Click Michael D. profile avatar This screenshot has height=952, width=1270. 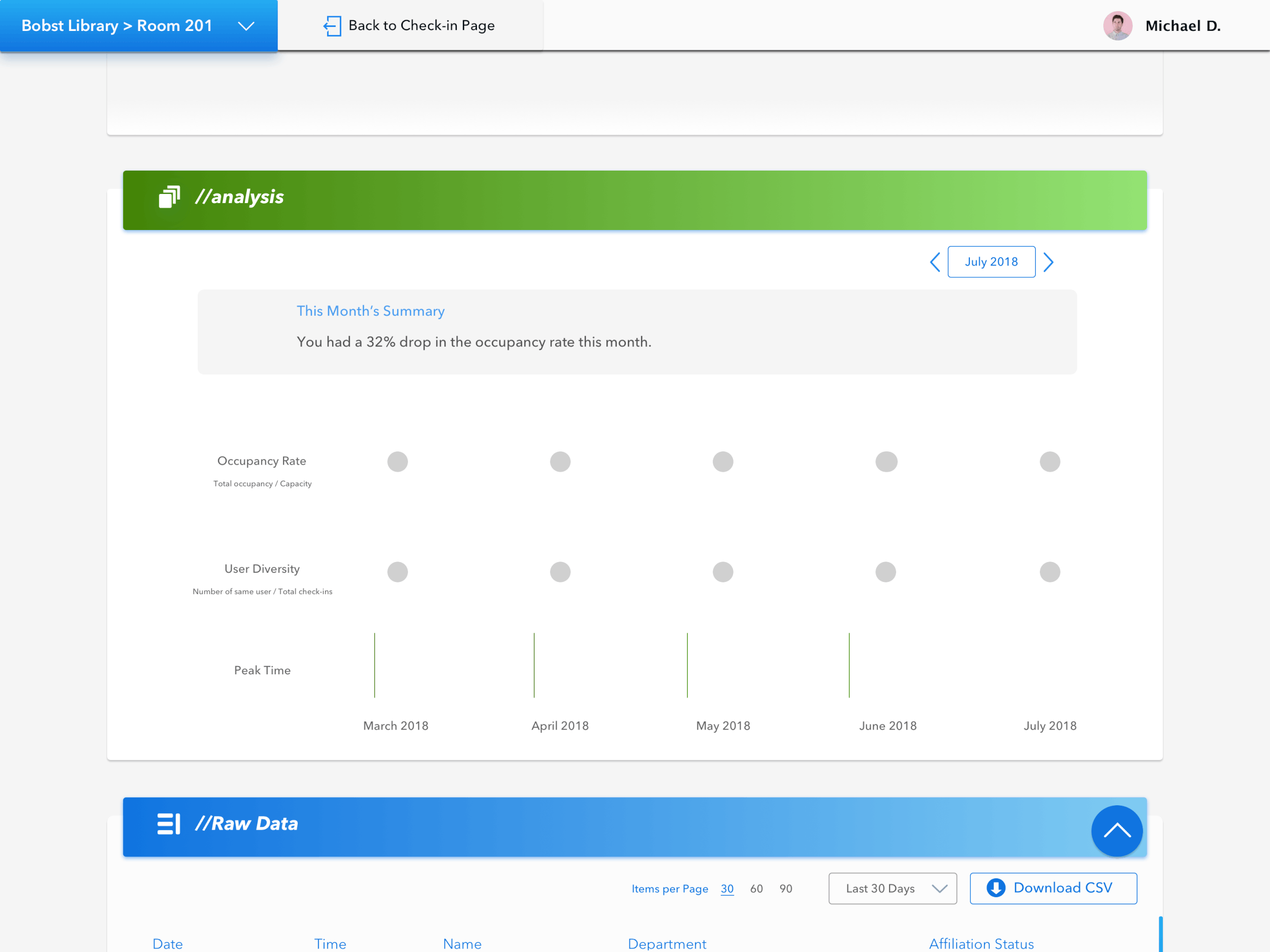coord(1117,26)
